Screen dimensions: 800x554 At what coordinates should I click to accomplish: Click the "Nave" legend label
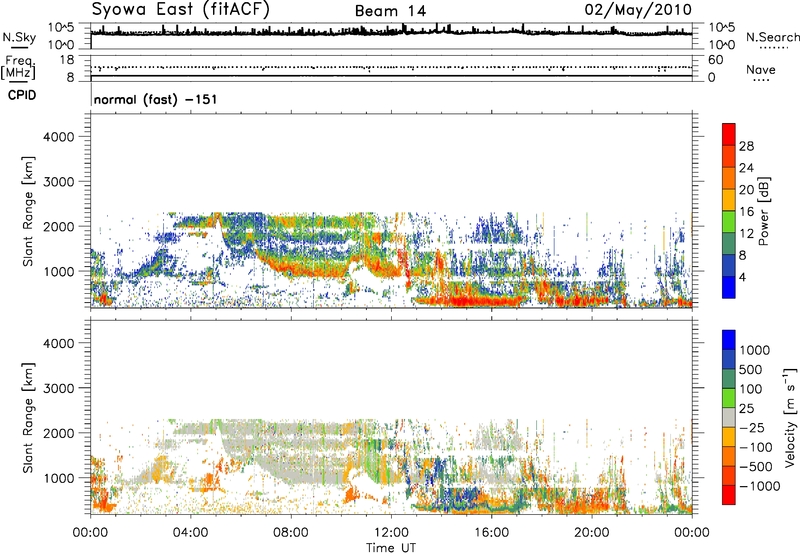pos(761,70)
